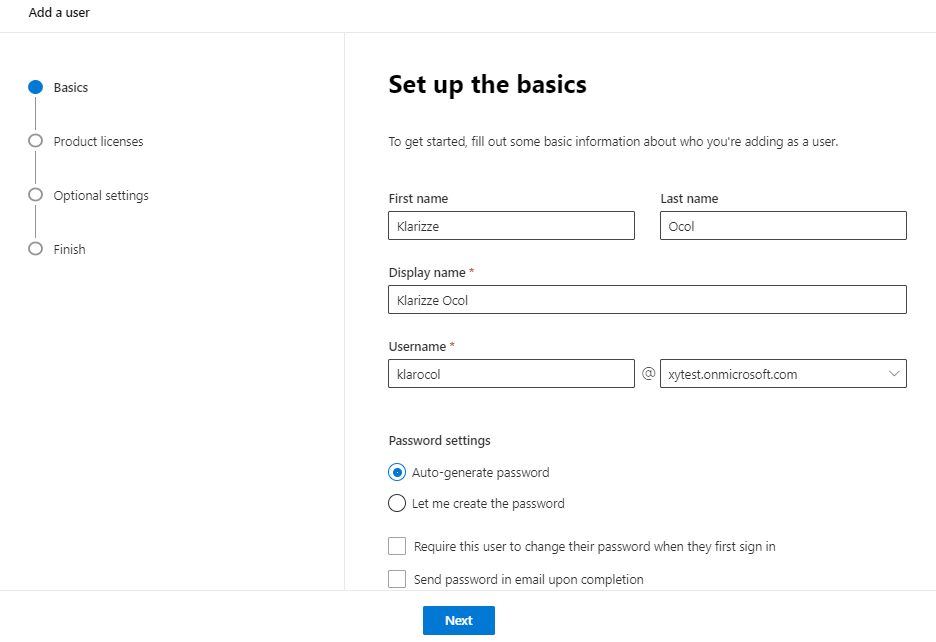This screenshot has width=936, height=642.
Task: Go to the Product licenses step label
Action: (x=98, y=142)
